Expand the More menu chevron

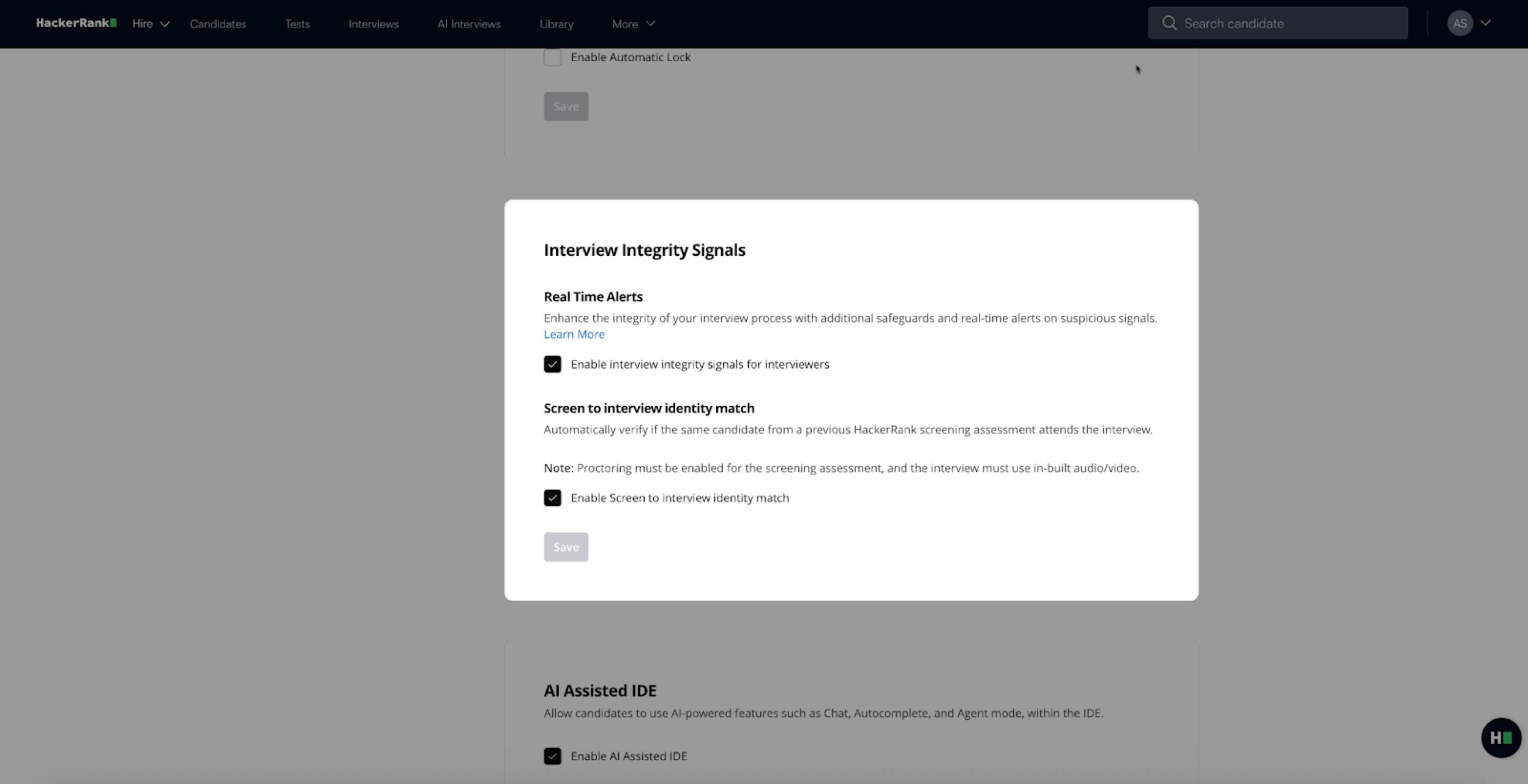pos(651,24)
